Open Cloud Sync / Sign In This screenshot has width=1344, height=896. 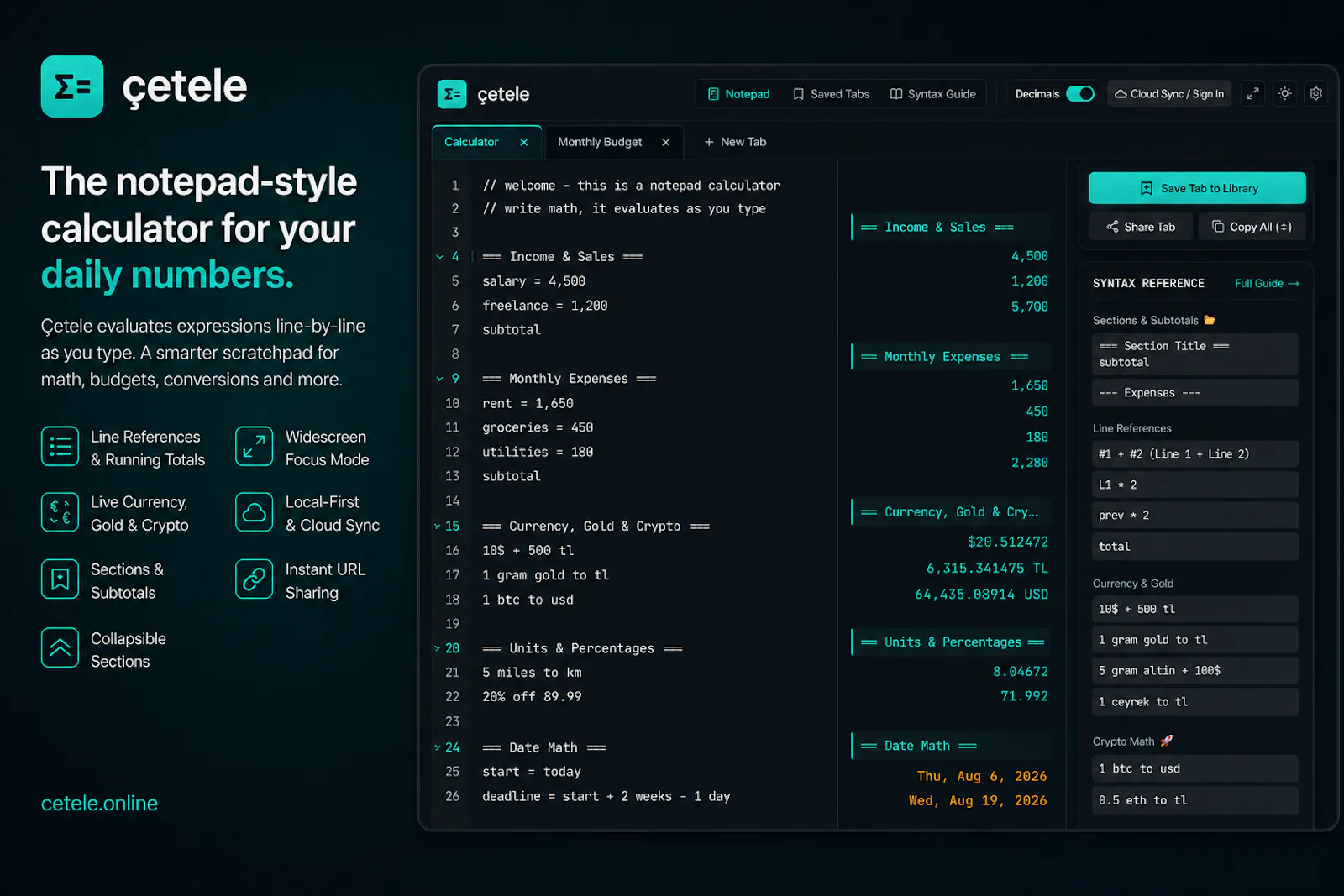(x=1169, y=94)
